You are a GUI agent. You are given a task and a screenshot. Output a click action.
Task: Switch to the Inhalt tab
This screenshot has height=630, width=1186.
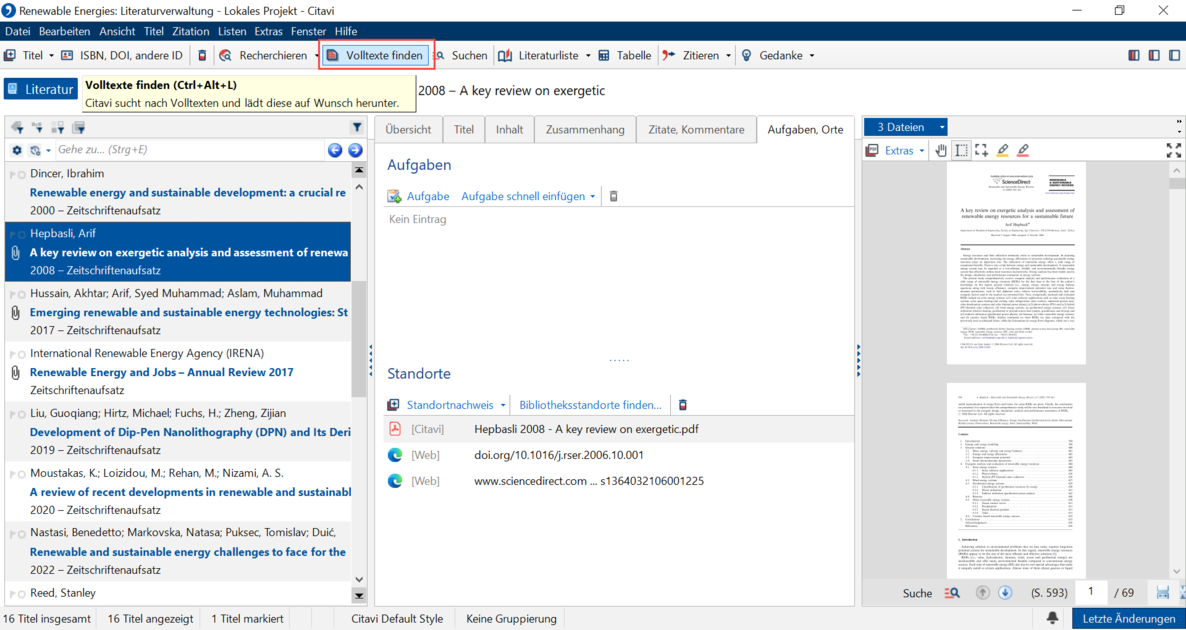[x=510, y=129]
